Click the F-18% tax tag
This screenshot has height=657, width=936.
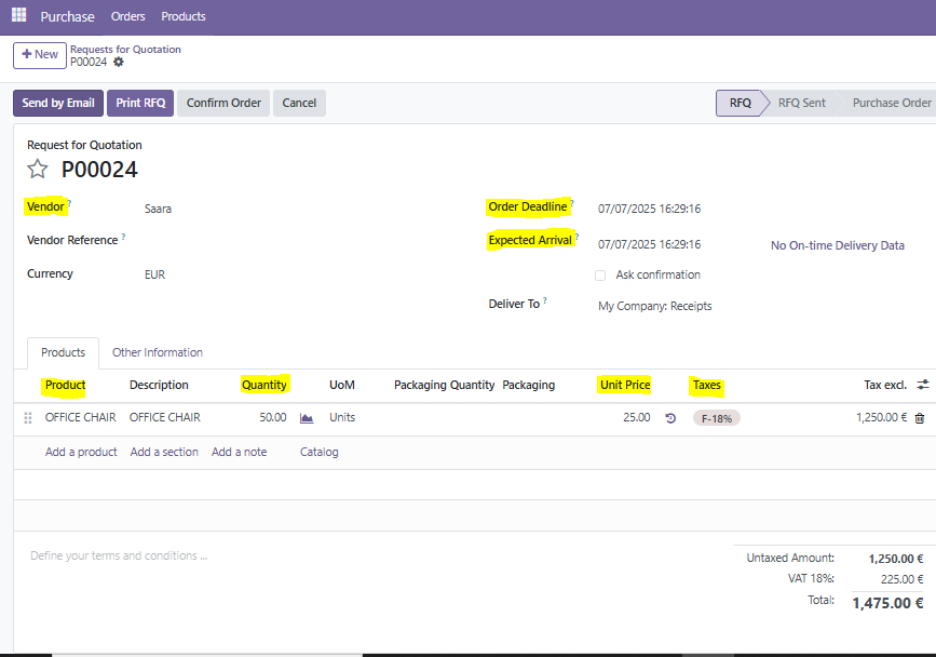point(716,418)
